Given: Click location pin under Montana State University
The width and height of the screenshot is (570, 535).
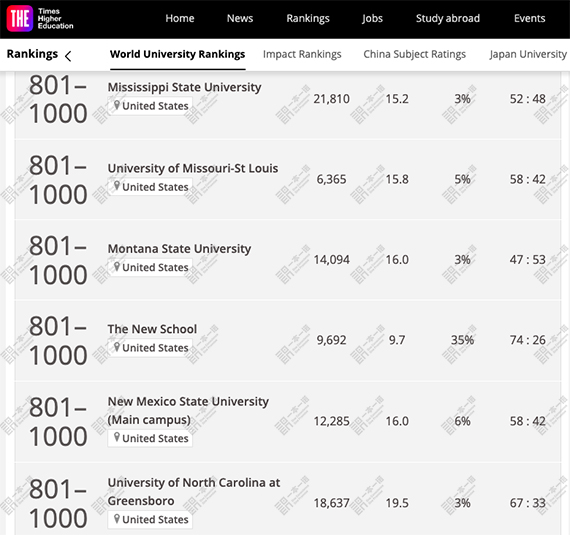Looking at the screenshot, I should pos(117,267).
